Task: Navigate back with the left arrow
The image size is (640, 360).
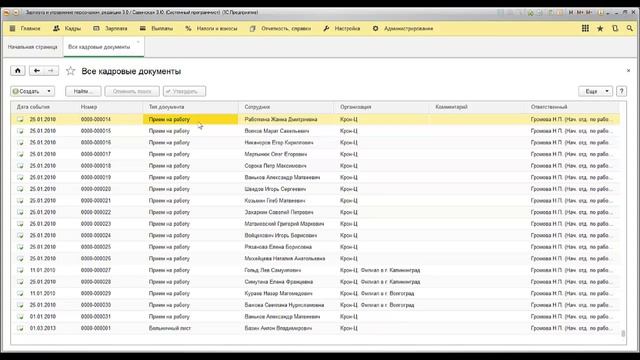Action: tap(37, 71)
